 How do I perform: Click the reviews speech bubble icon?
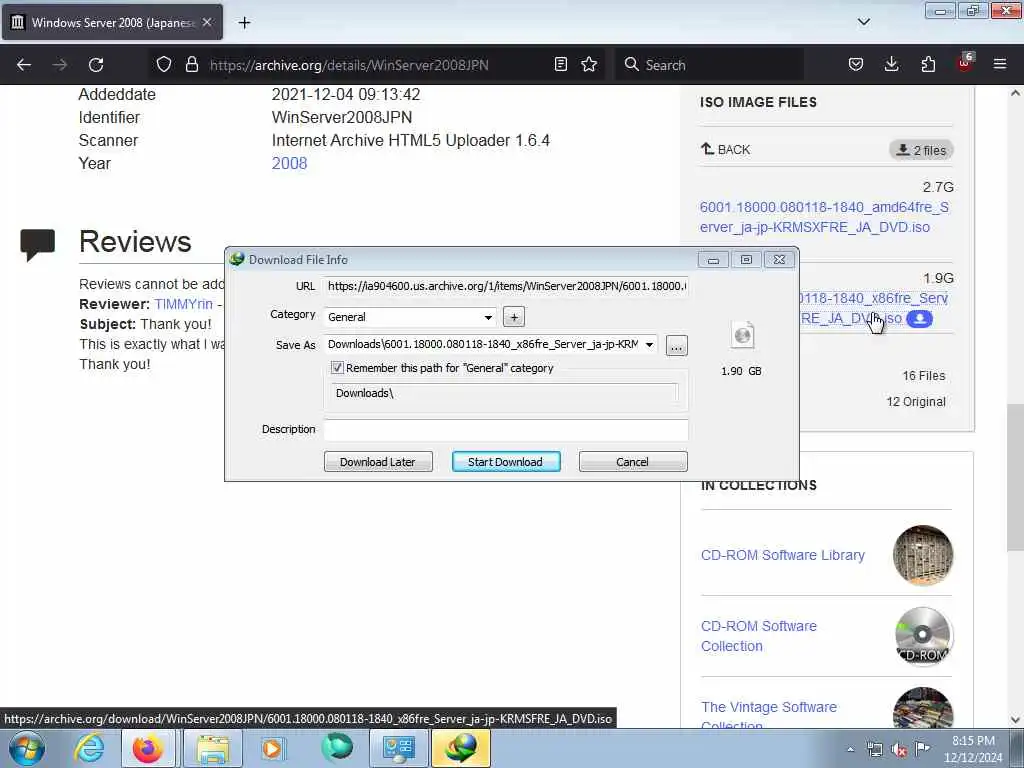tap(37, 245)
